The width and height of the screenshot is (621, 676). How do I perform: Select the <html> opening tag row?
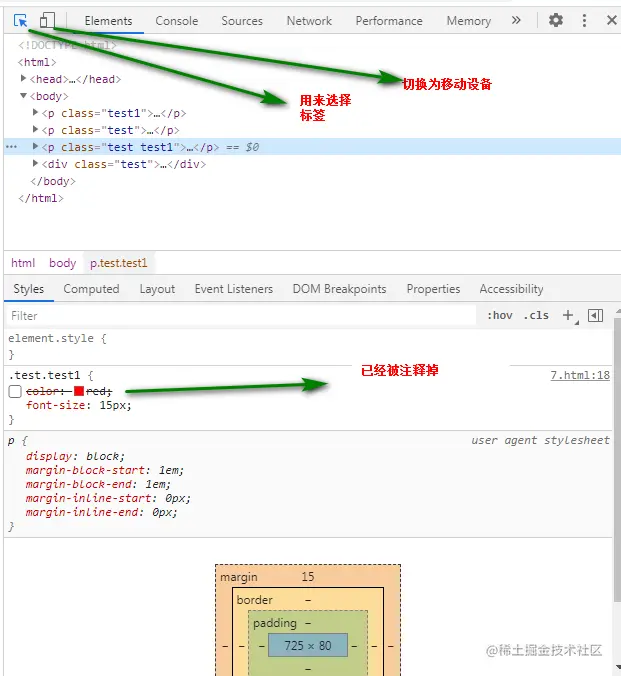pyautogui.click(x=37, y=62)
